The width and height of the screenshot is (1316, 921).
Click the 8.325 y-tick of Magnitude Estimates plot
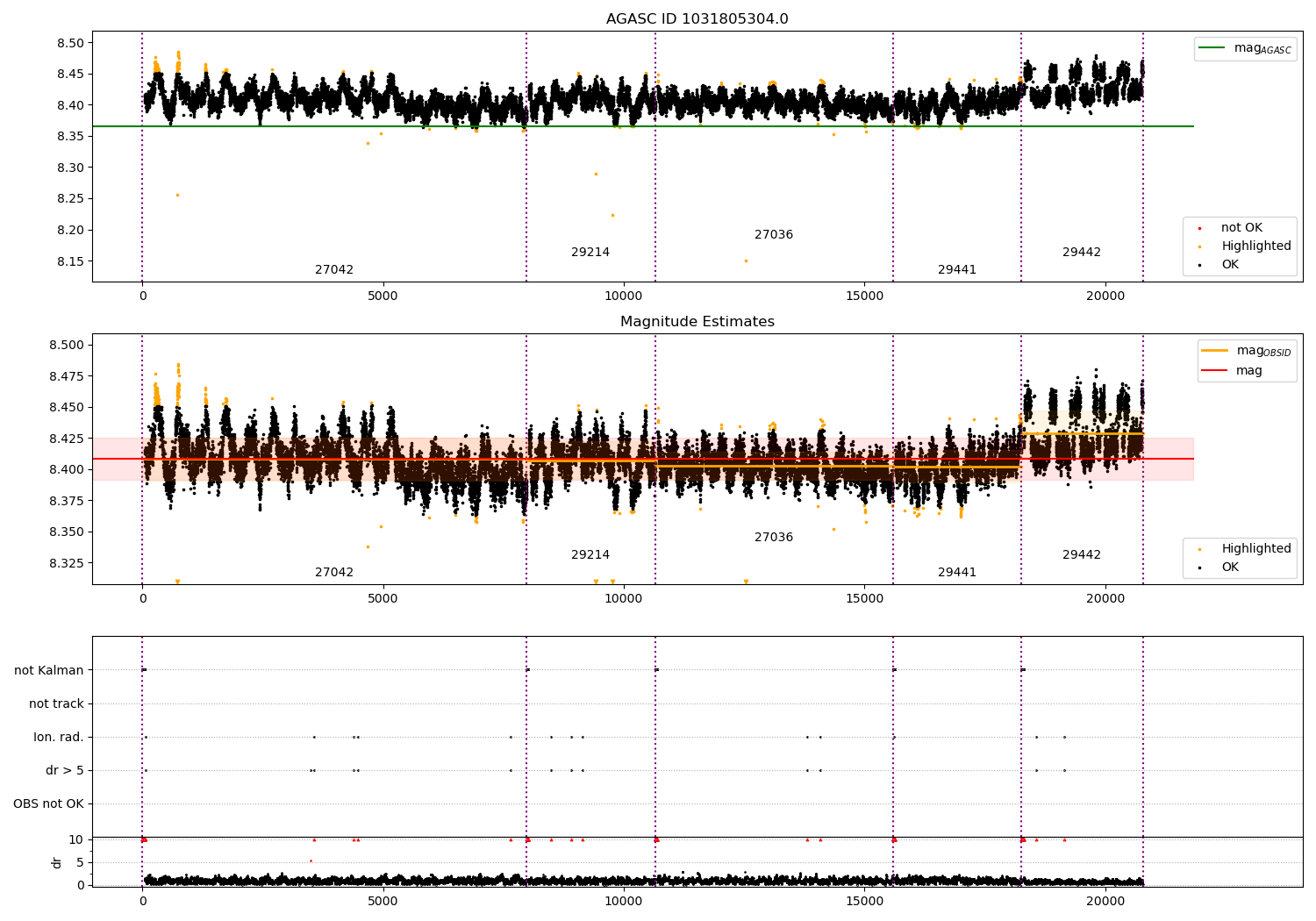pyautogui.click(x=66, y=563)
